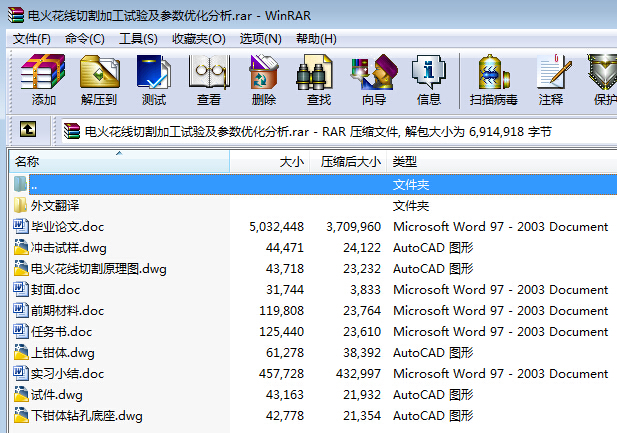Click packed size value 432,997

click(358, 373)
